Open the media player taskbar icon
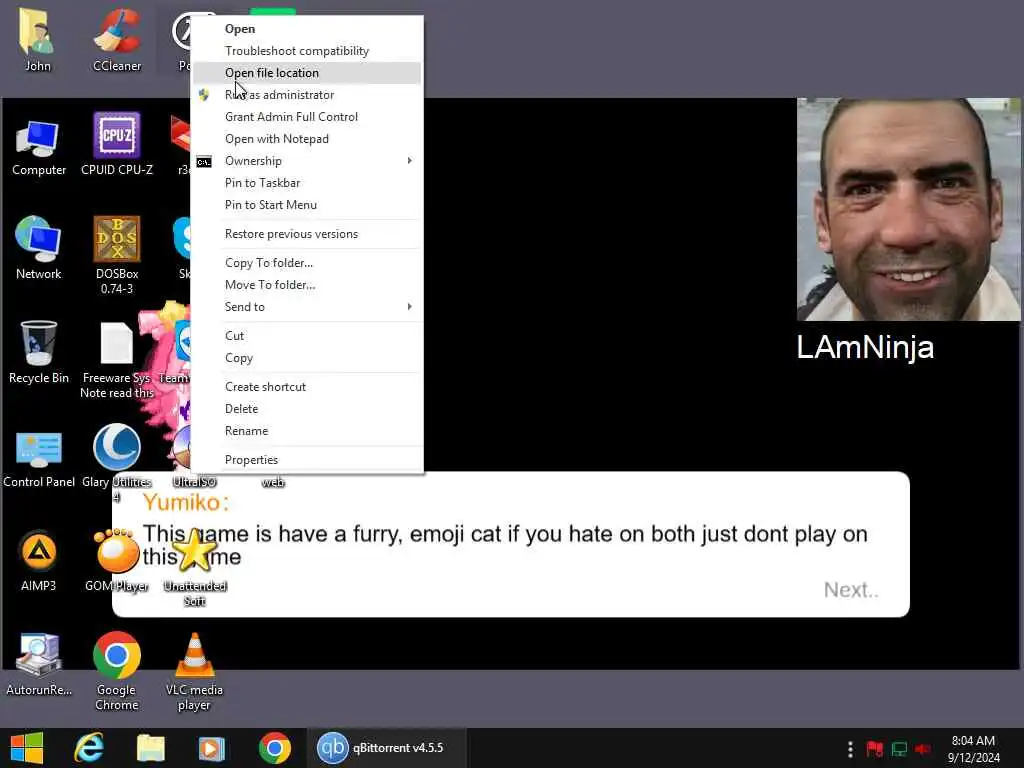Screen dimensions: 1024x768 tap(212, 748)
